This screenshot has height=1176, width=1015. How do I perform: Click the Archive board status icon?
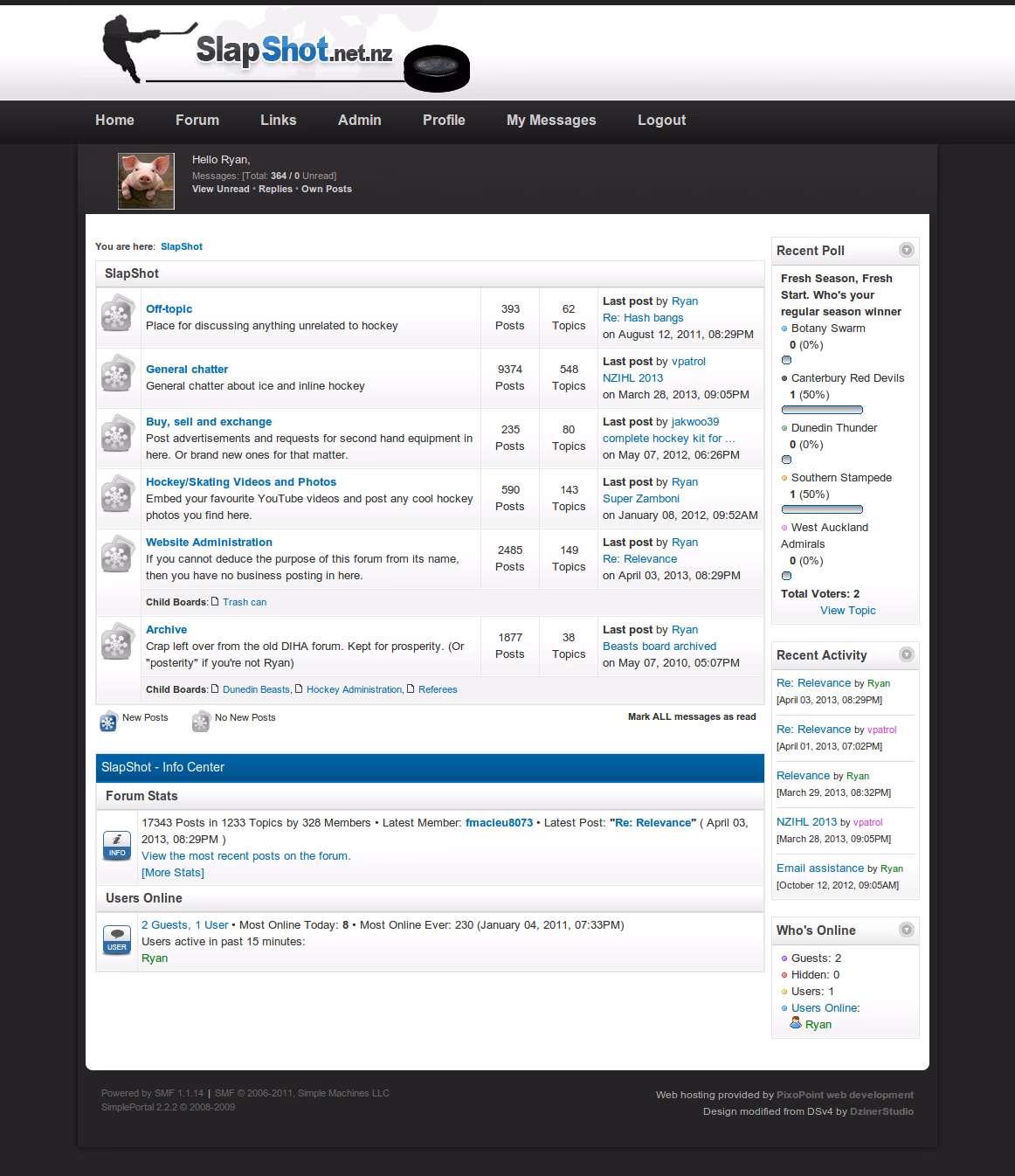117,643
